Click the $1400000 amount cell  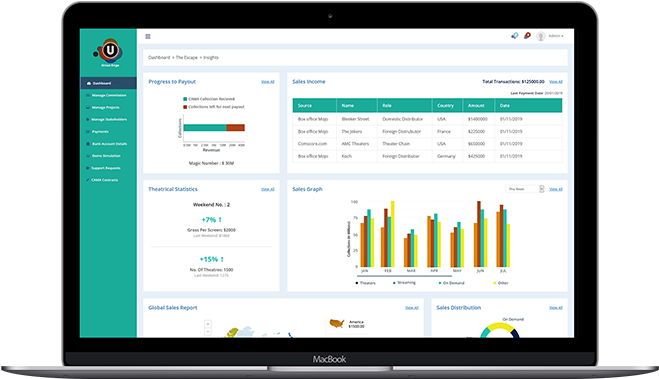pos(478,119)
